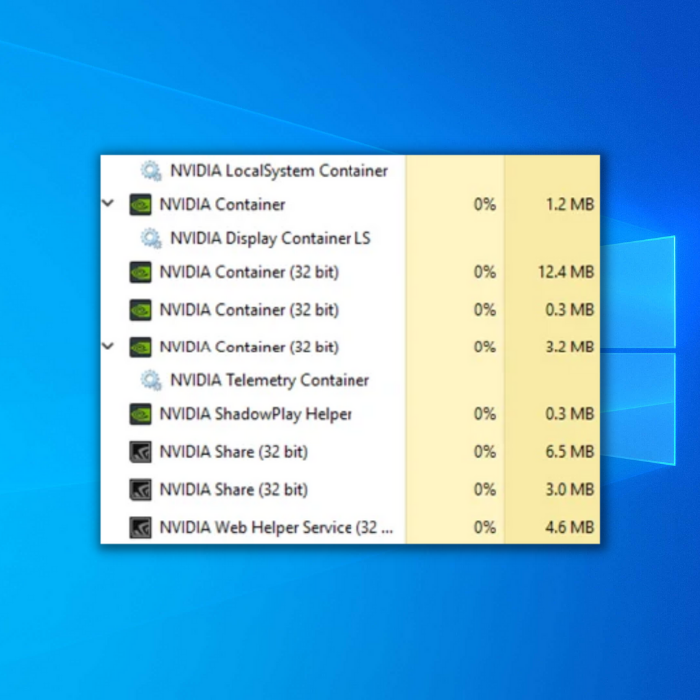The width and height of the screenshot is (700, 700).
Task: Click the green NVIDIA icon of the 1.2 MB NVIDIA Container
Action: [140, 204]
